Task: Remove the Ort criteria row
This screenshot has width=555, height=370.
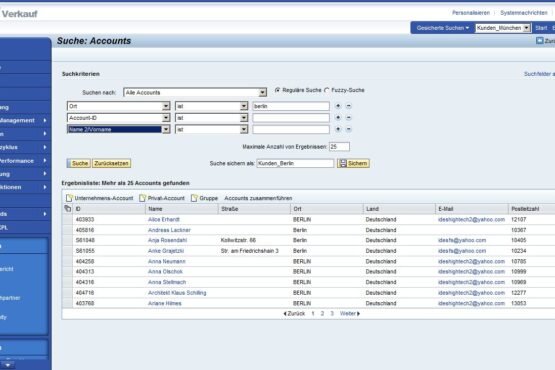Action: pos(349,106)
